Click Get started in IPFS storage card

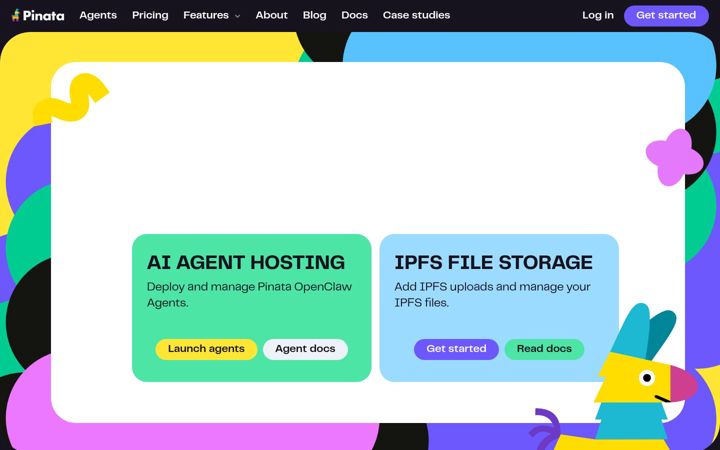point(456,349)
